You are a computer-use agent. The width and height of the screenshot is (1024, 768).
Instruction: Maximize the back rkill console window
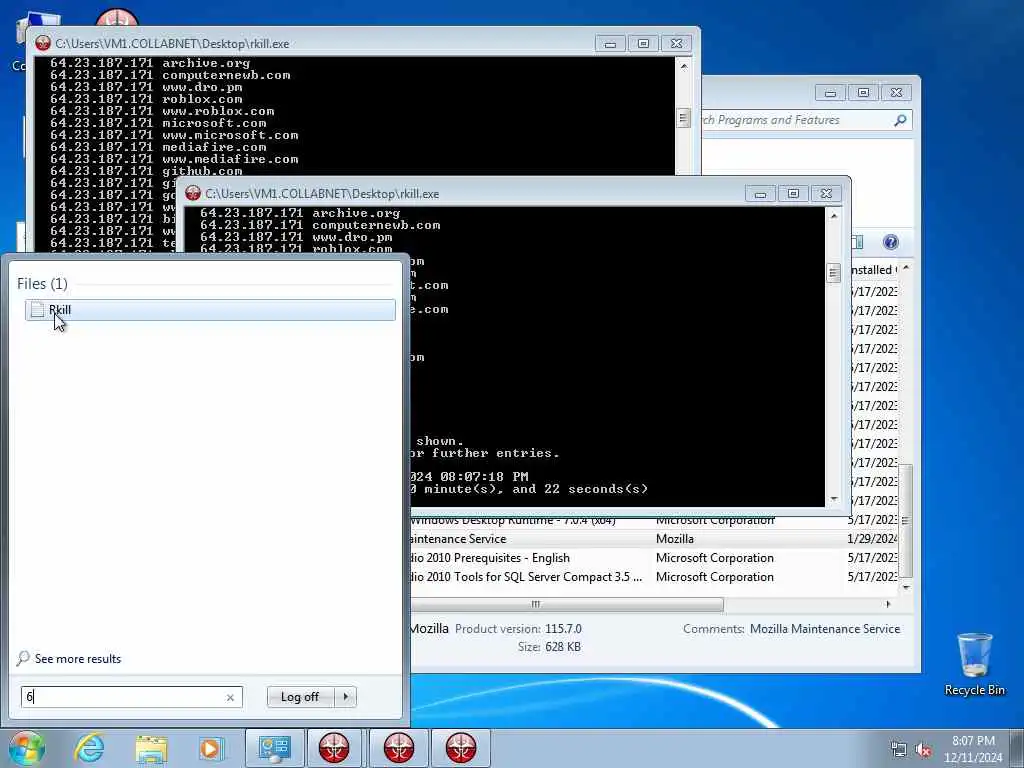click(643, 44)
